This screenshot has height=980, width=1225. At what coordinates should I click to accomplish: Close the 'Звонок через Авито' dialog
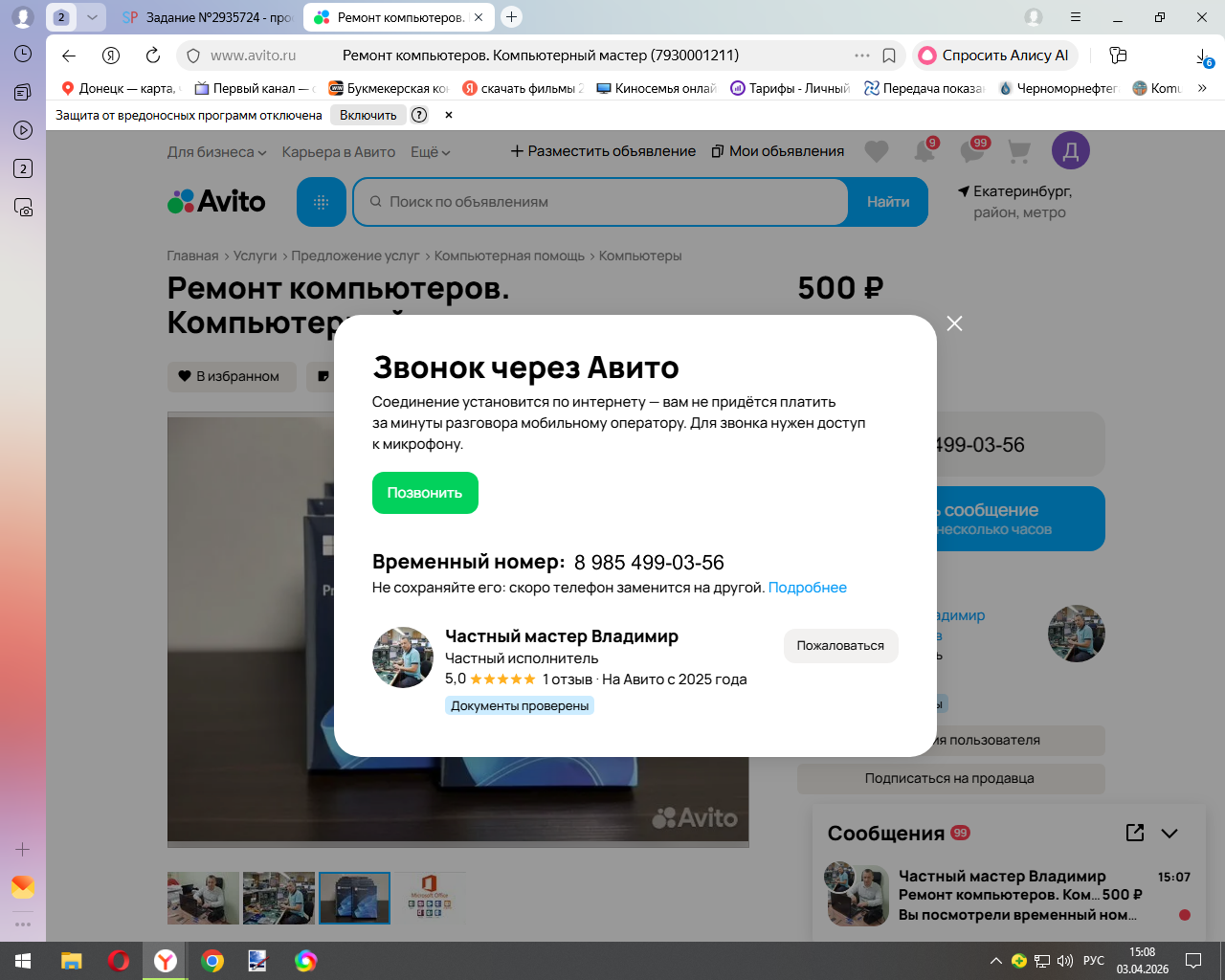coord(954,323)
